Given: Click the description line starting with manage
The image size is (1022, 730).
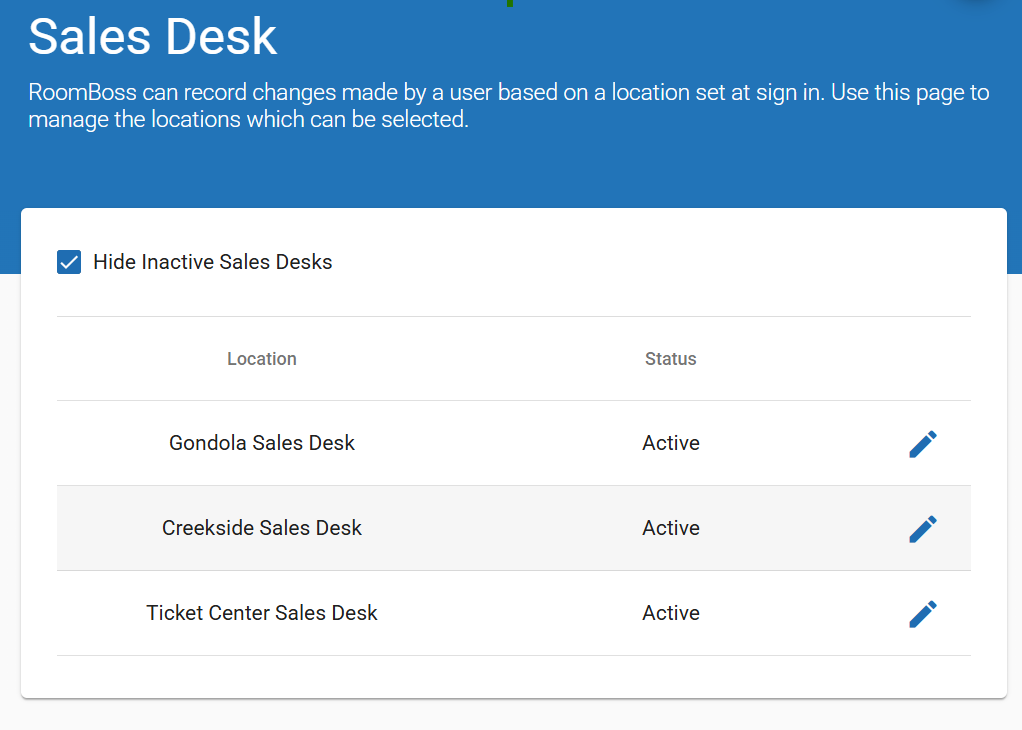Looking at the screenshot, I should click(x=248, y=120).
